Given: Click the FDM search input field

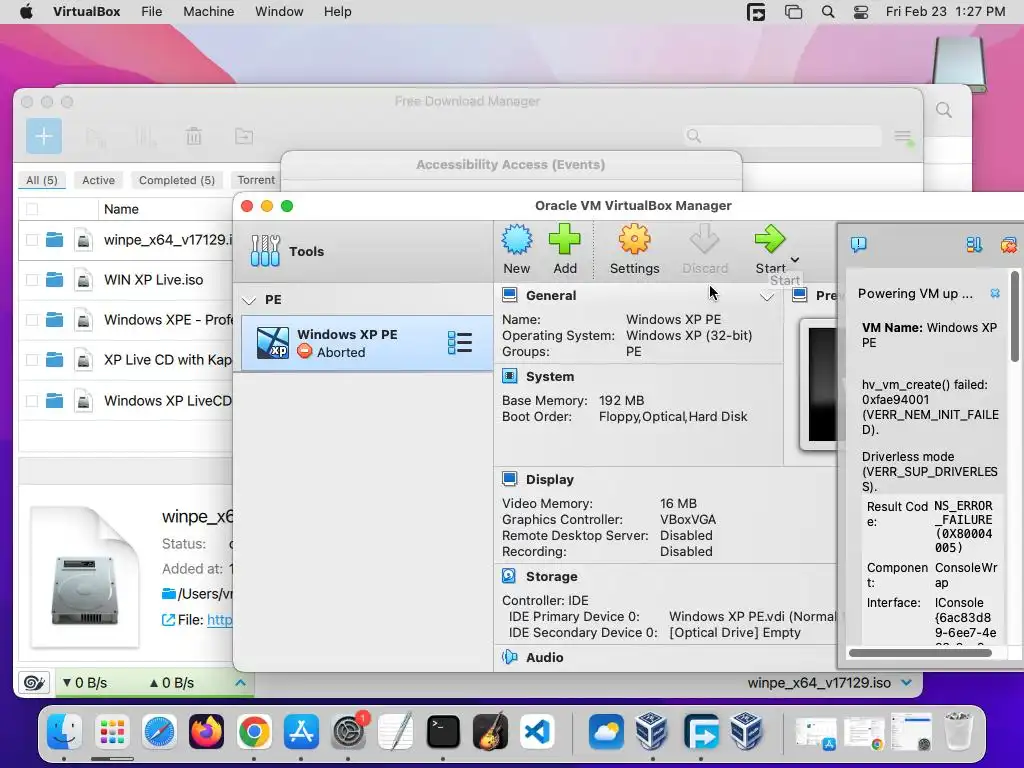Looking at the screenshot, I should [x=782, y=136].
